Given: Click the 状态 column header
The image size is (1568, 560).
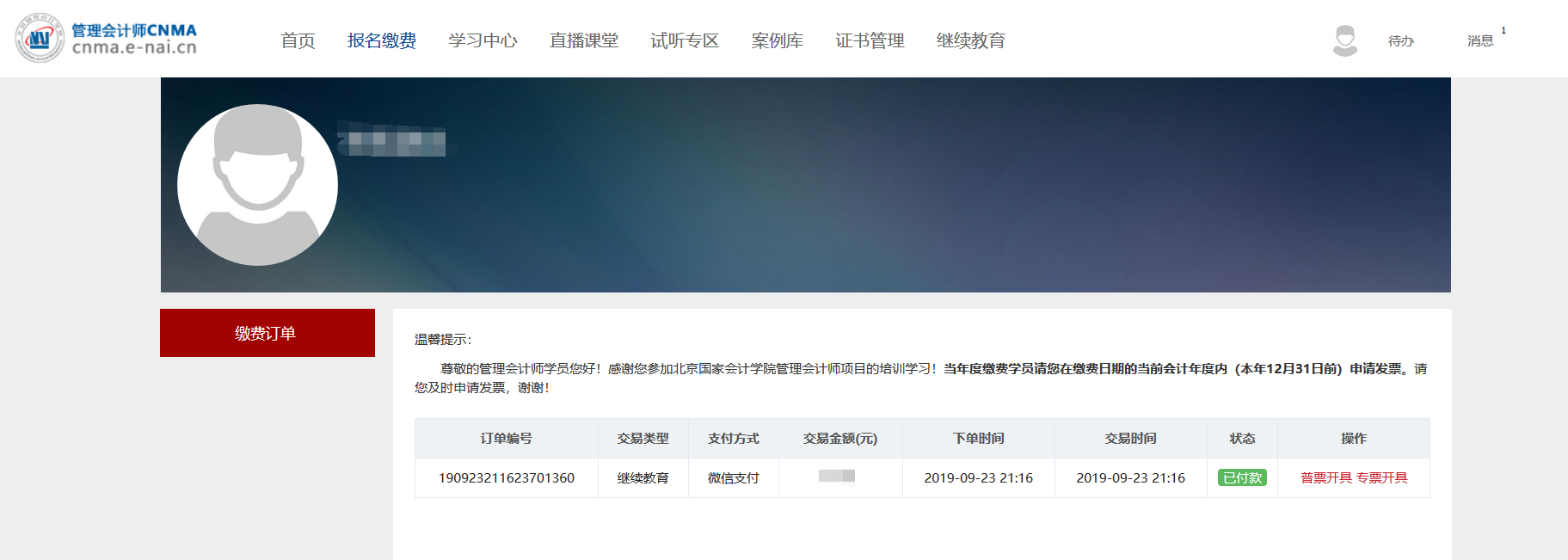Looking at the screenshot, I should [1242, 439].
